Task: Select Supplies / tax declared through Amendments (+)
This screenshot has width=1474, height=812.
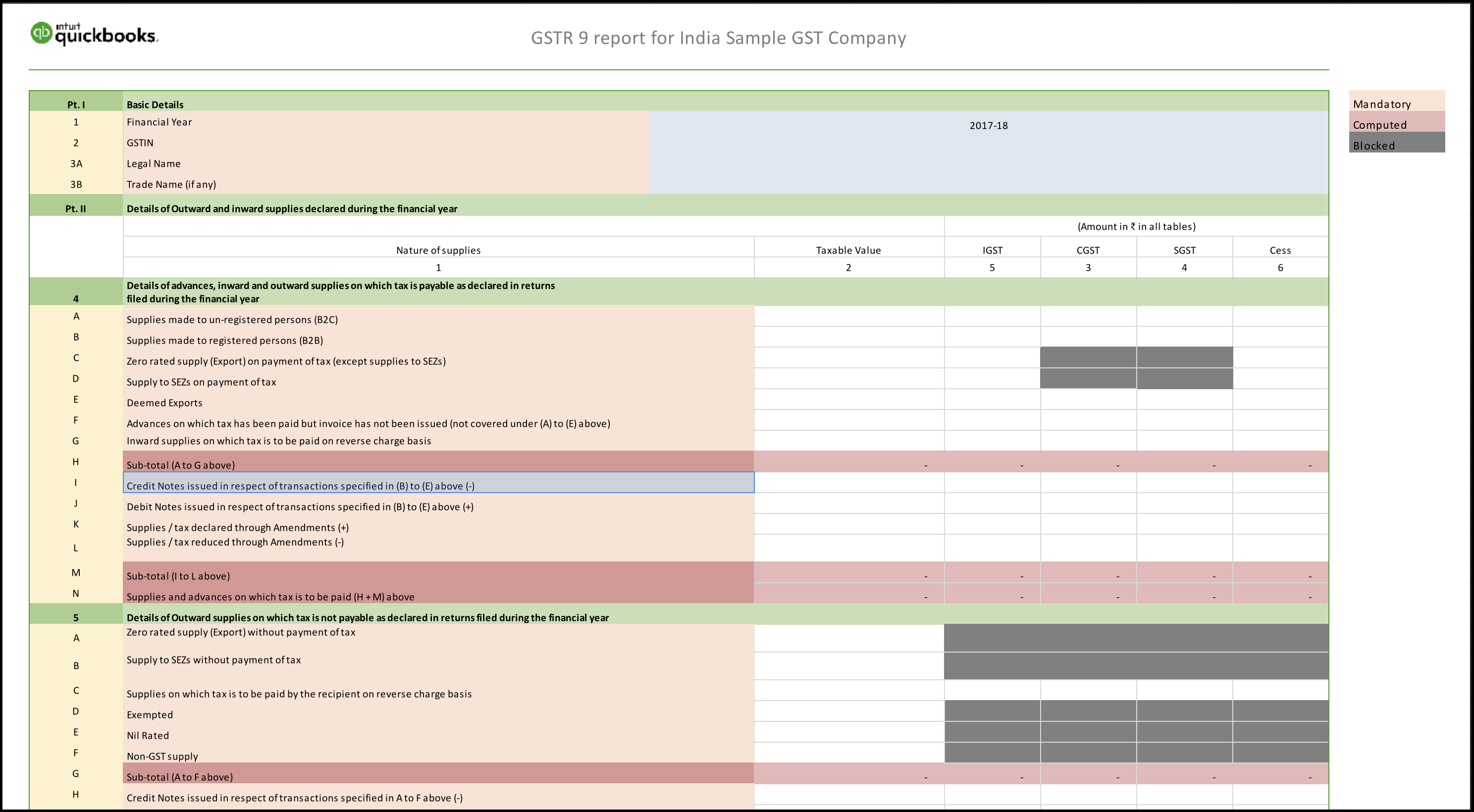Action: click(x=438, y=524)
